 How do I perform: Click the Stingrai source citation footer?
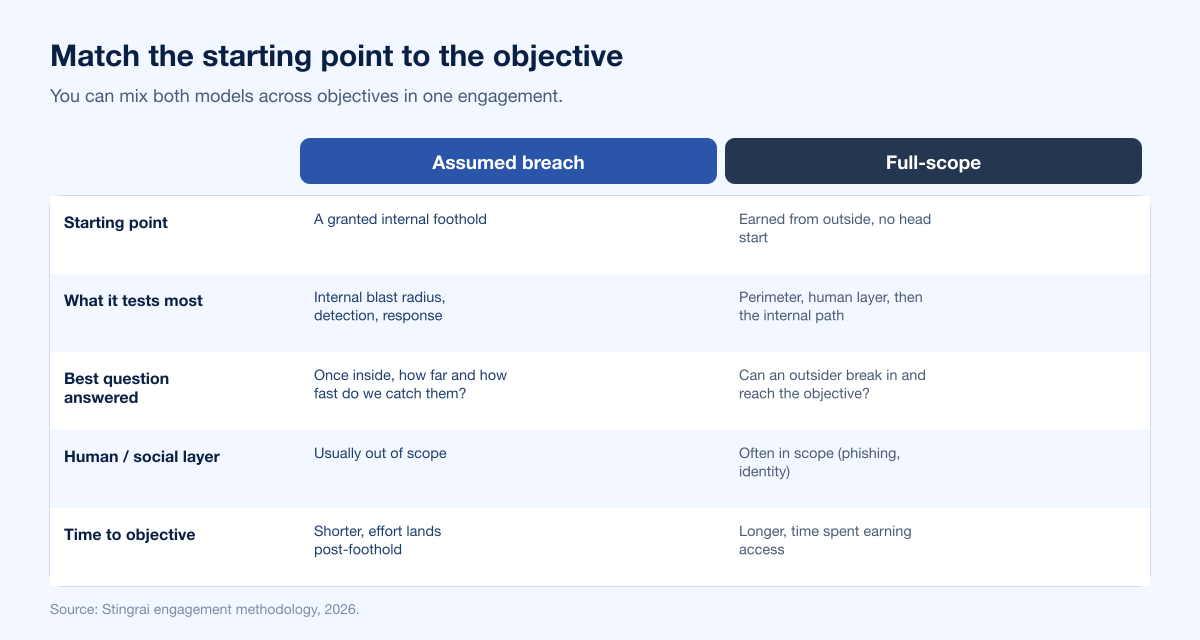pyautogui.click(x=204, y=608)
